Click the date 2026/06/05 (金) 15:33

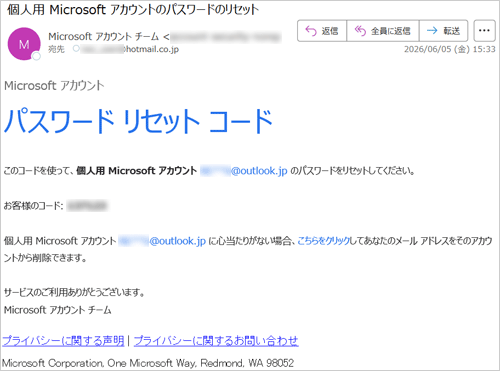(450, 49)
